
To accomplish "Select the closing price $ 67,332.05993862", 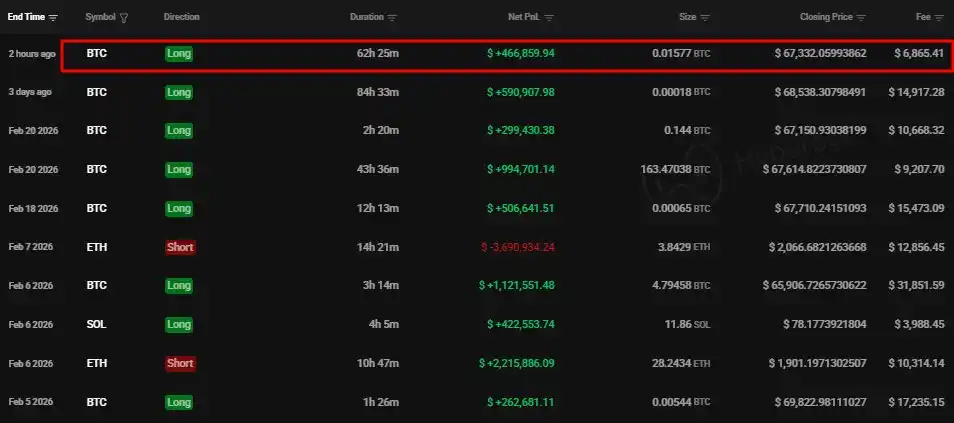I will 820,54.
